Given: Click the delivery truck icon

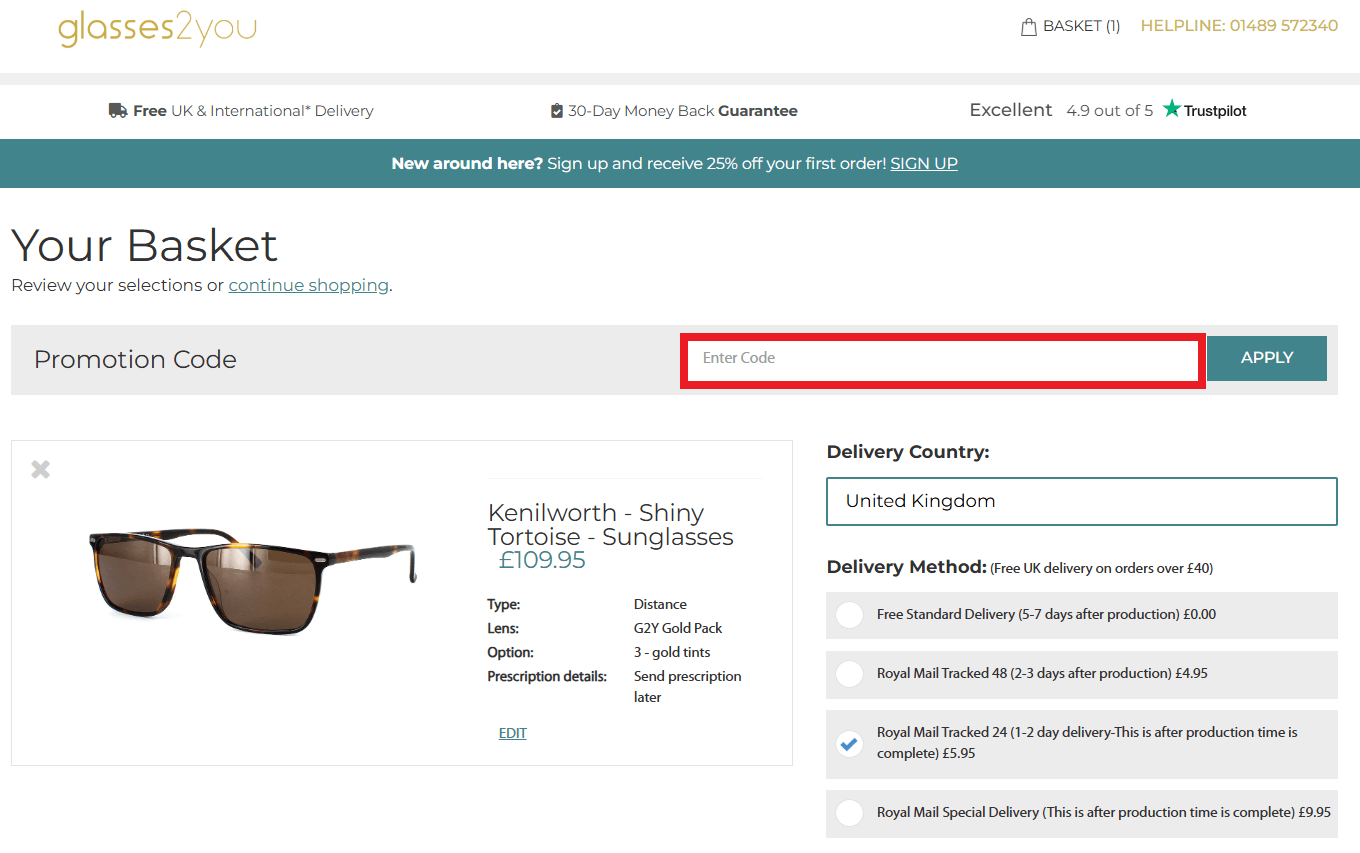Looking at the screenshot, I should tap(118, 111).
